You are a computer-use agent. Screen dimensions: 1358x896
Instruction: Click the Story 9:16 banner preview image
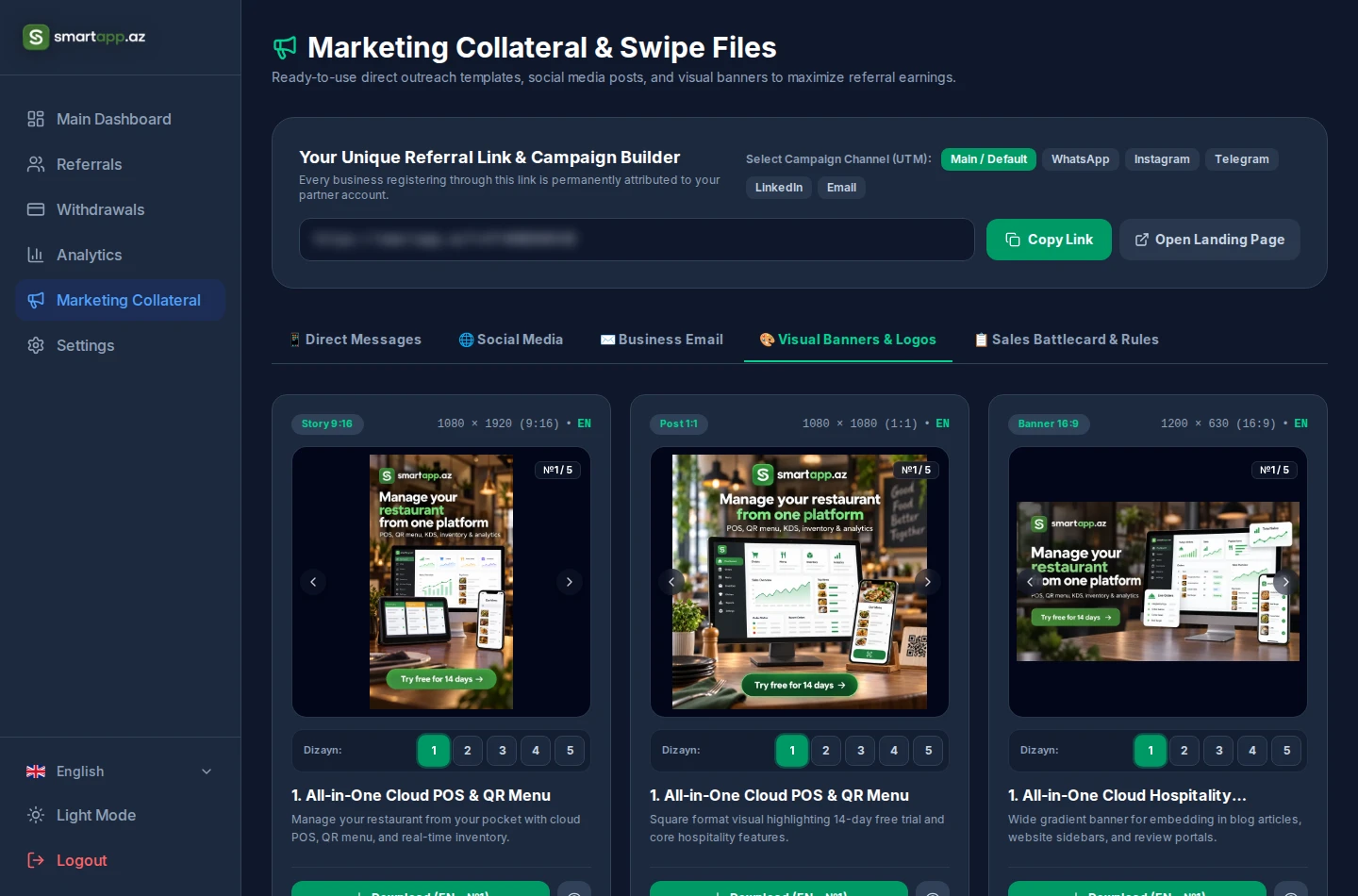coord(441,582)
